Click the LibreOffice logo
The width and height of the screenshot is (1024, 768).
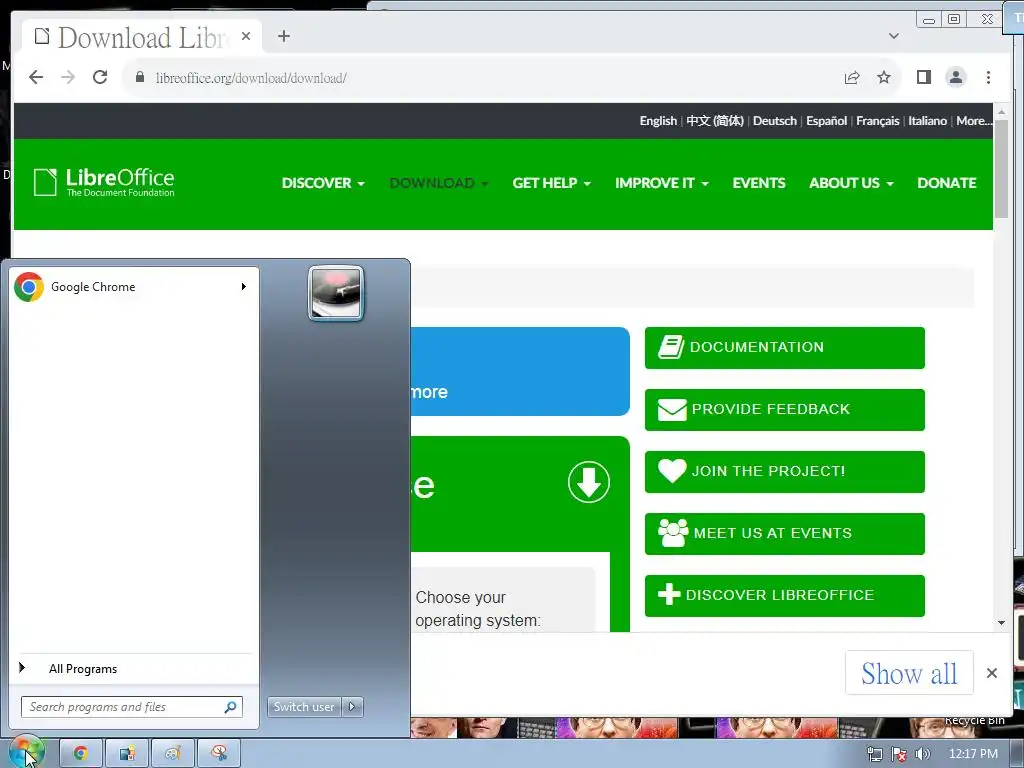[104, 182]
